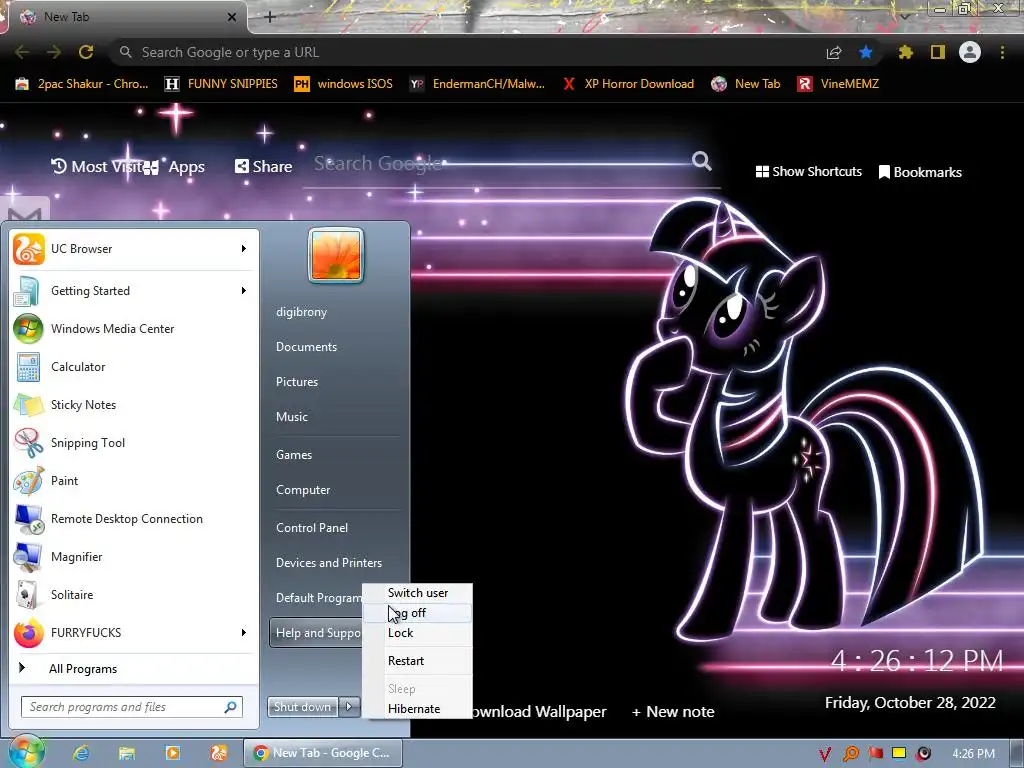The width and height of the screenshot is (1024, 768).
Task: Open Pictures from the Start menu
Action: click(x=297, y=382)
